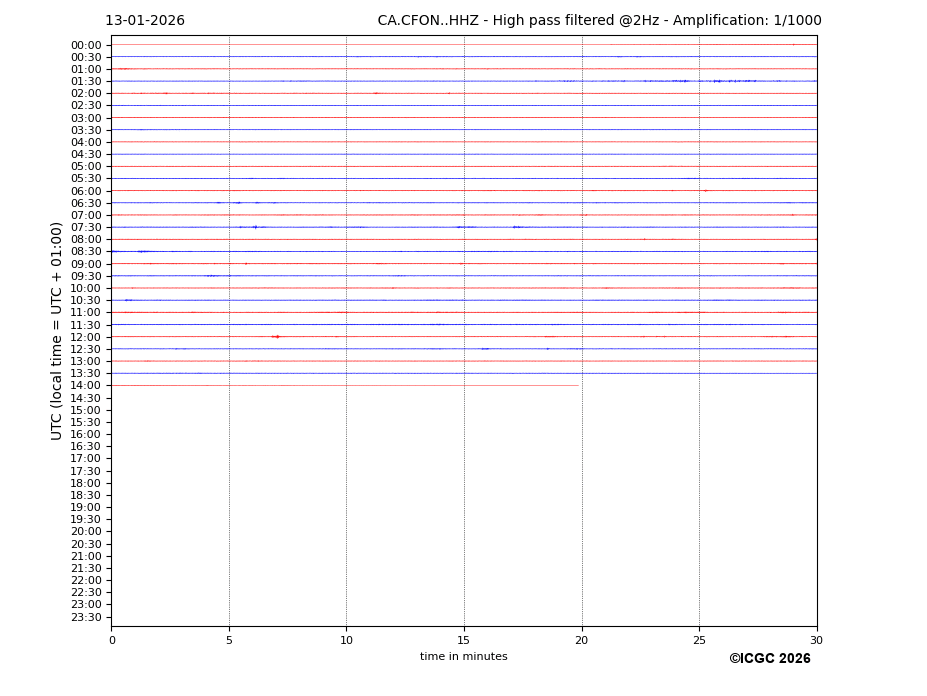
Task: Click the CA.CFON..HHZ plot title
Action: 599,21
